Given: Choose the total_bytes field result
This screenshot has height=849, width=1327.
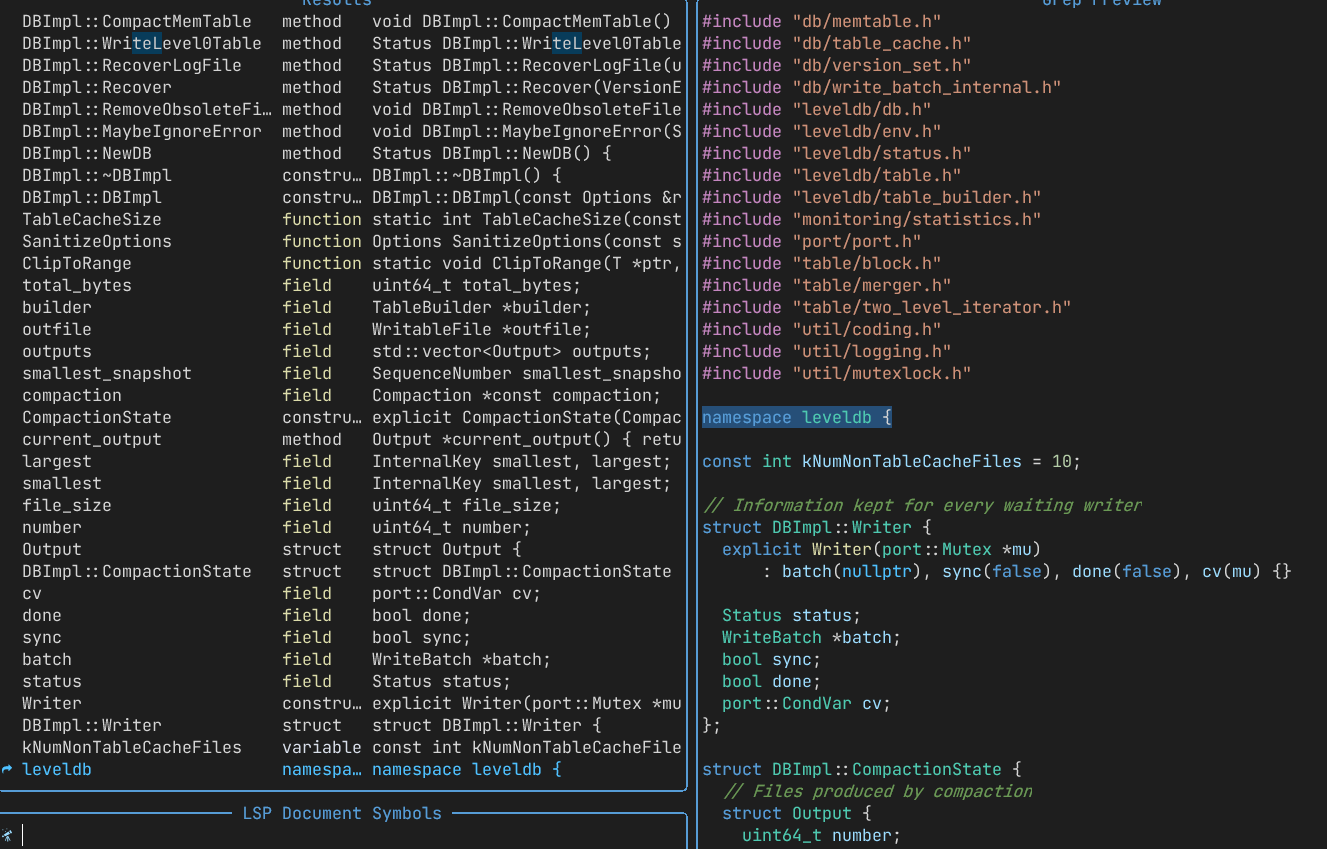Looking at the screenshot, I should click(x=77, y=285).
